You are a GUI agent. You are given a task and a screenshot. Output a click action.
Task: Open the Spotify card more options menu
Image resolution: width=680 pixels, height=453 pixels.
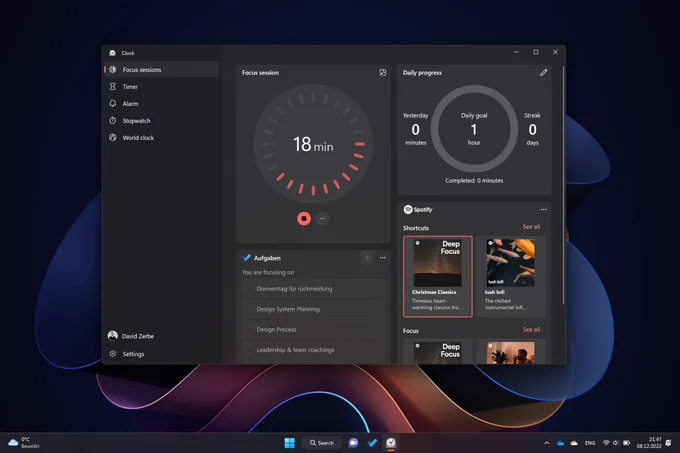click(543, 209)
